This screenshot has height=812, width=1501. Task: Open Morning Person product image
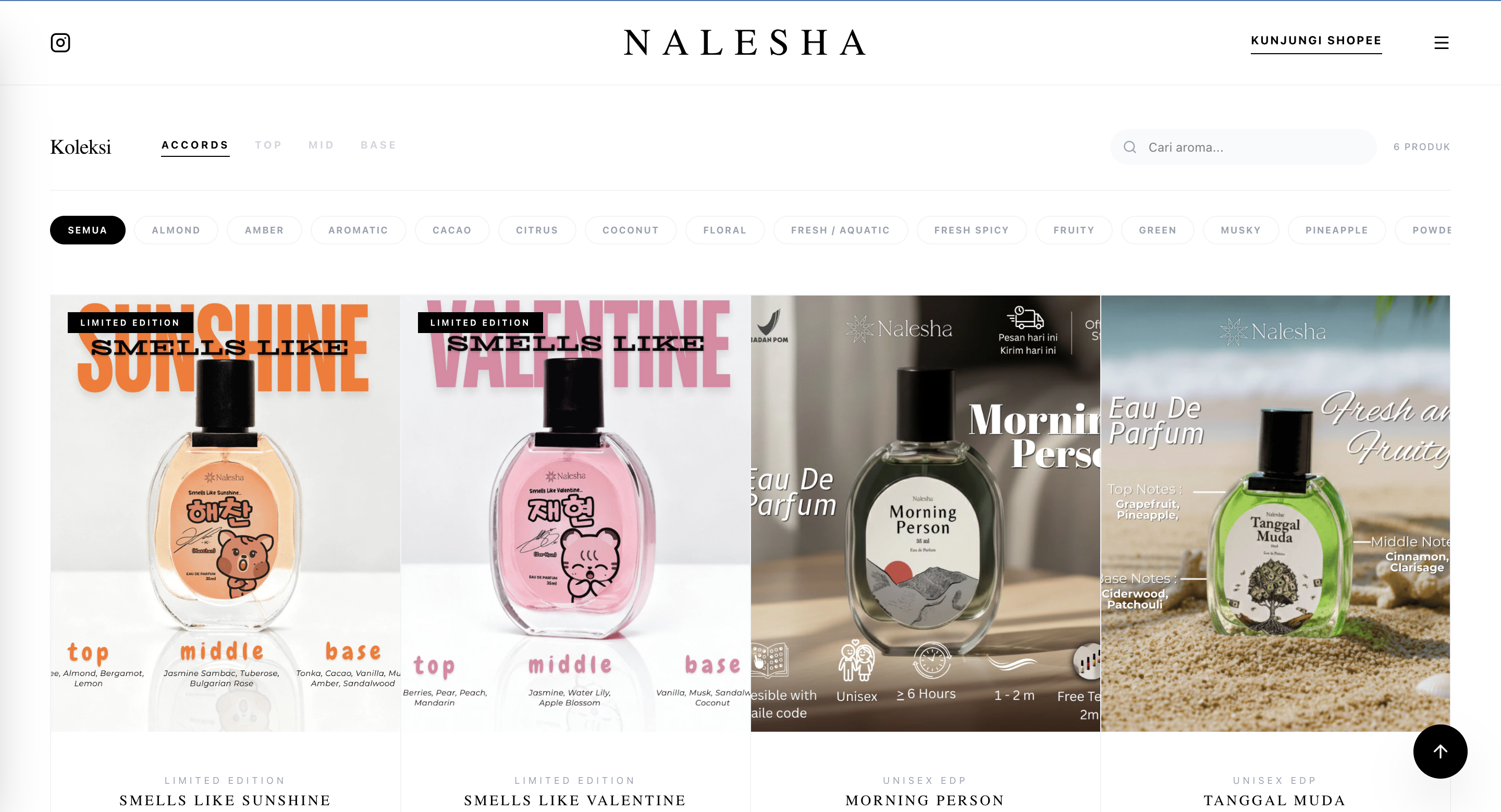click(x=925, y=513)
